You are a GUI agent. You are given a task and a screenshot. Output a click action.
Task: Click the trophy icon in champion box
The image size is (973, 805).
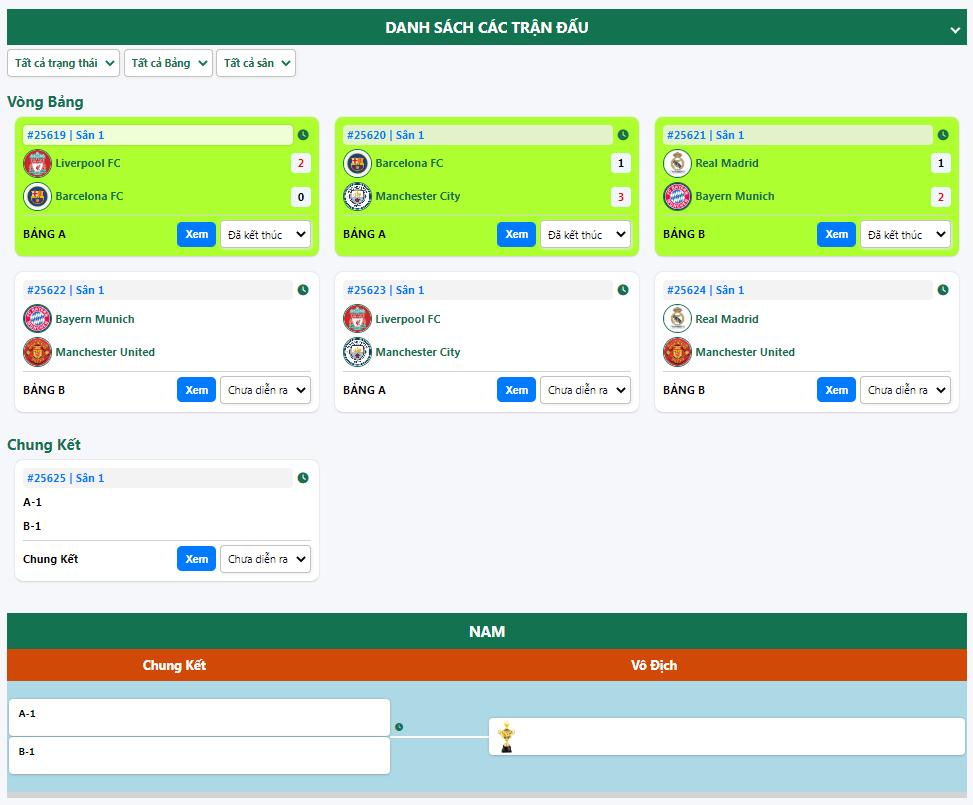tap(507, 737)
